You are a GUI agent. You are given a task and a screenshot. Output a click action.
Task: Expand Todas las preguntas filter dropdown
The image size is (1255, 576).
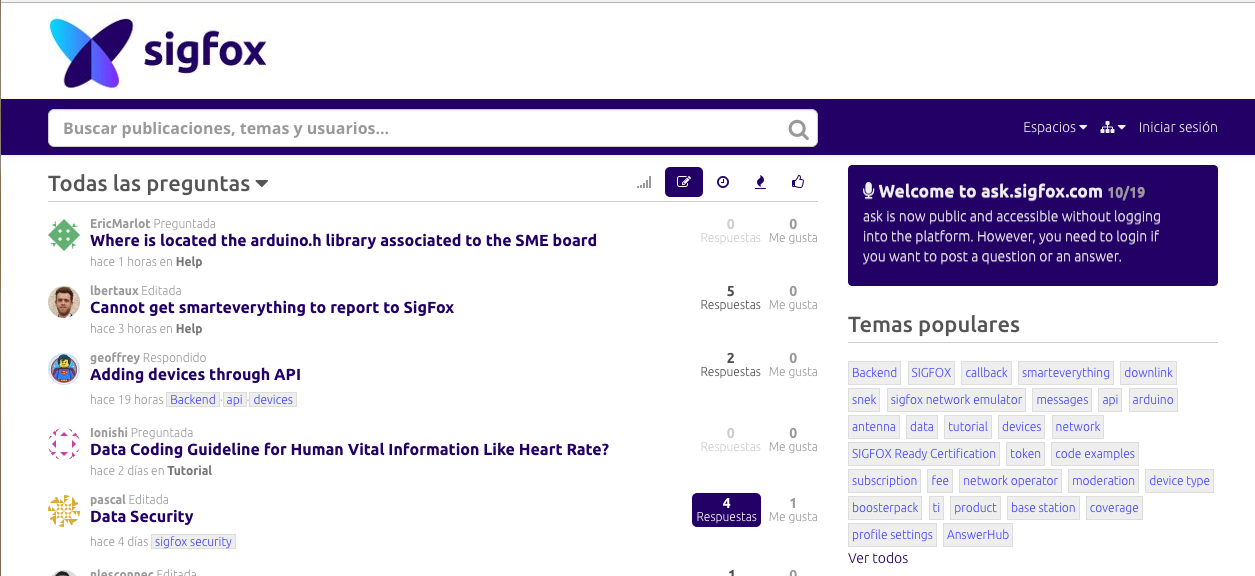click(158, 184)
